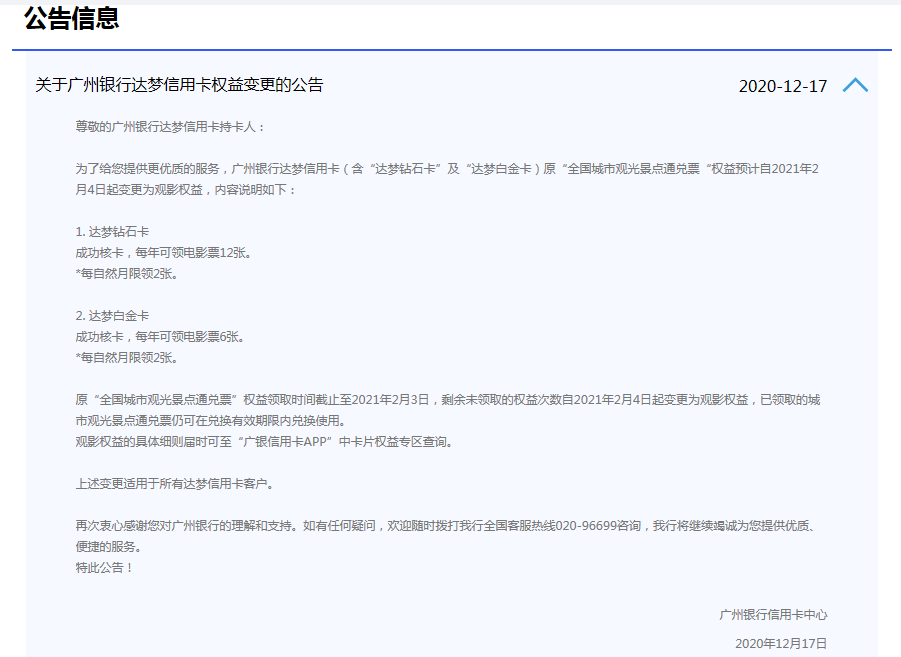Click the date 2020-12-17 in header

click(x=783, y=86)
